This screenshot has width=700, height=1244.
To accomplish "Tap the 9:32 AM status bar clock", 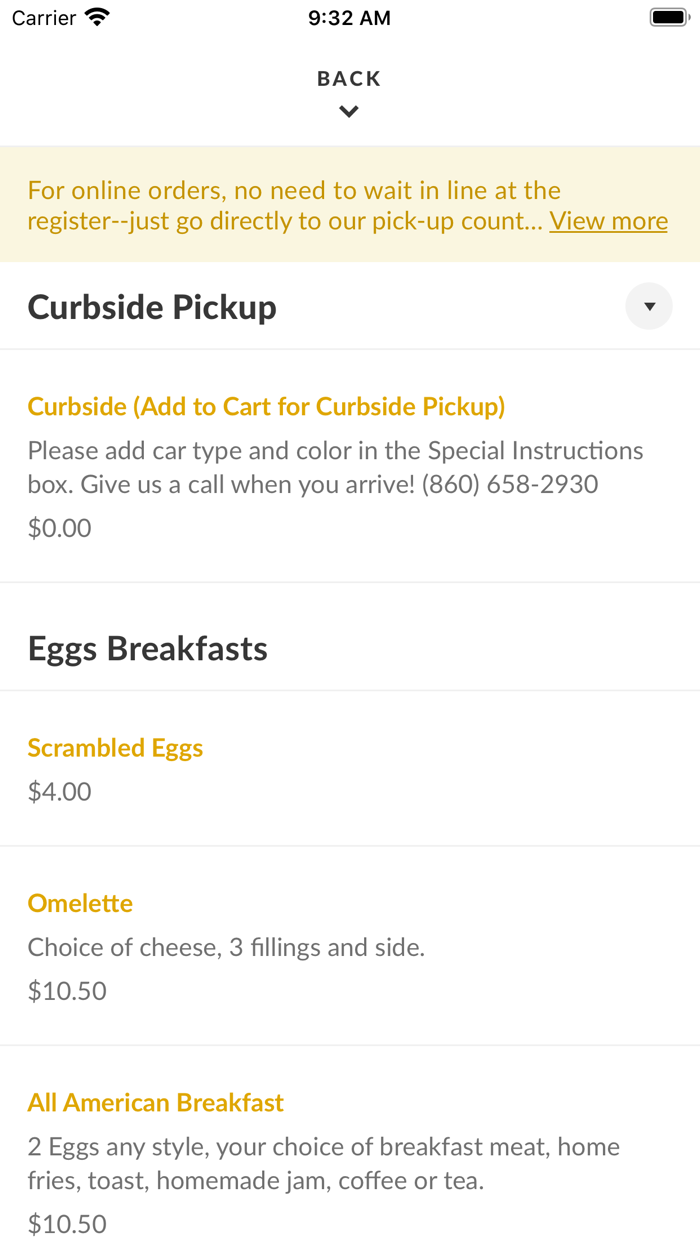I will tap(349, 18).
